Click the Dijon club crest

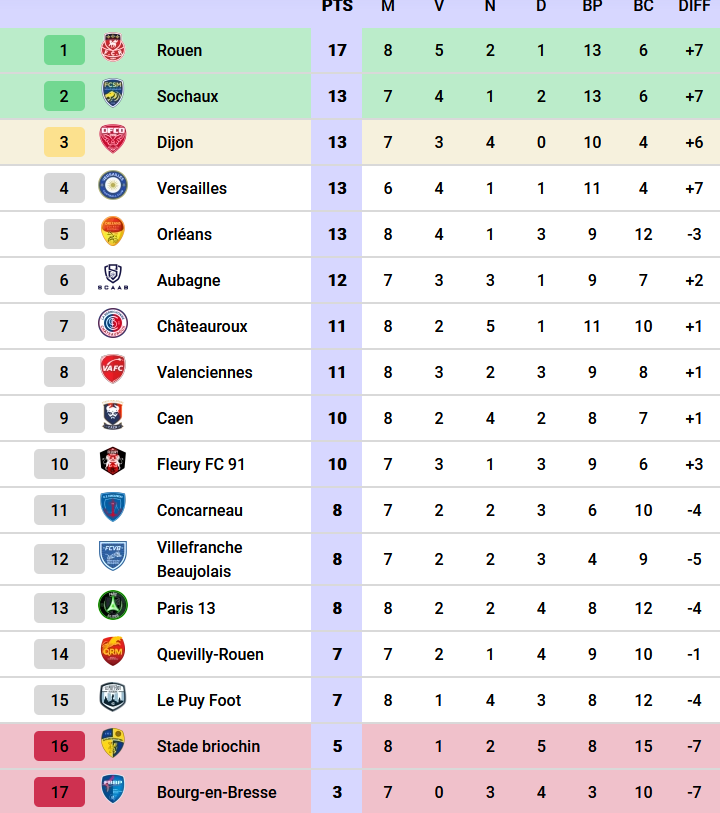point(112,141)
